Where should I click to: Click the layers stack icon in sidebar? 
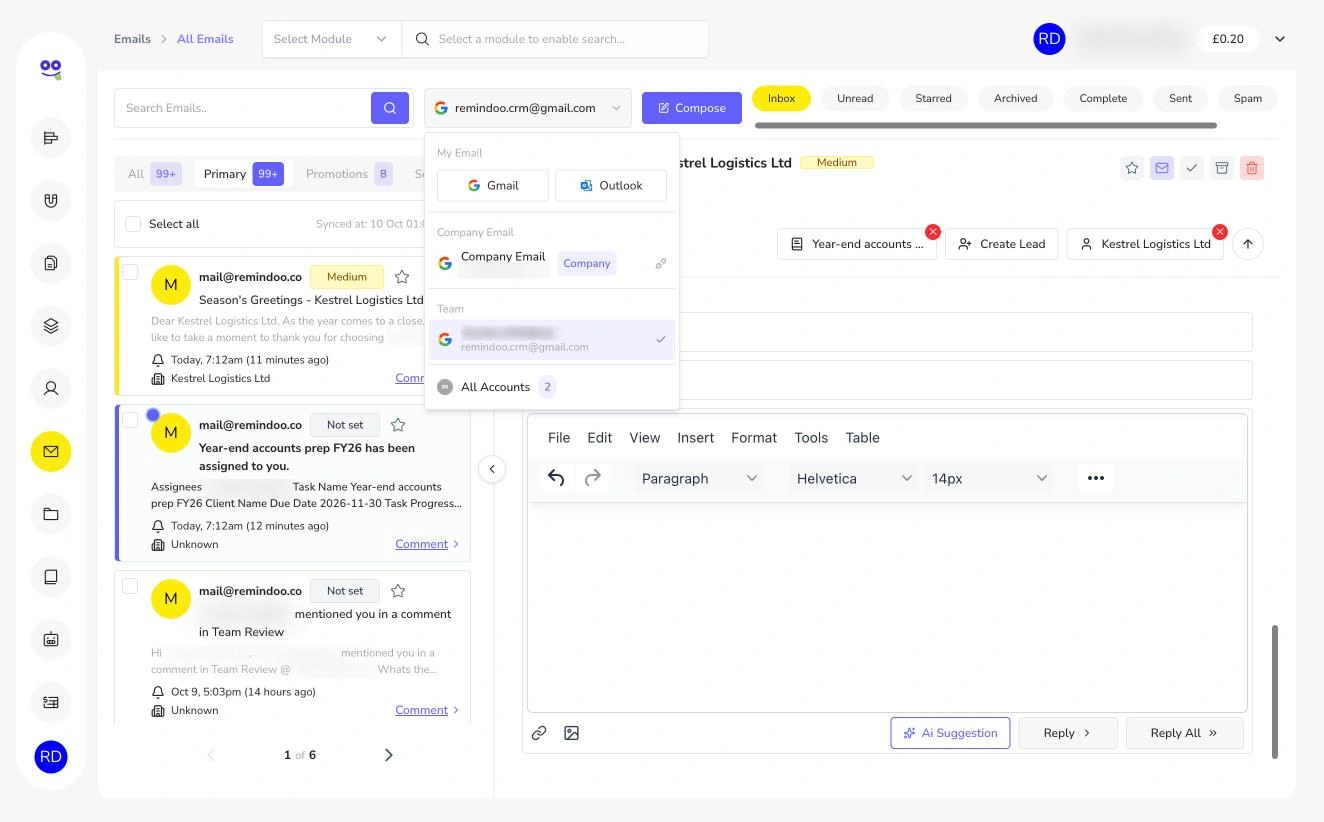point(51,326)
